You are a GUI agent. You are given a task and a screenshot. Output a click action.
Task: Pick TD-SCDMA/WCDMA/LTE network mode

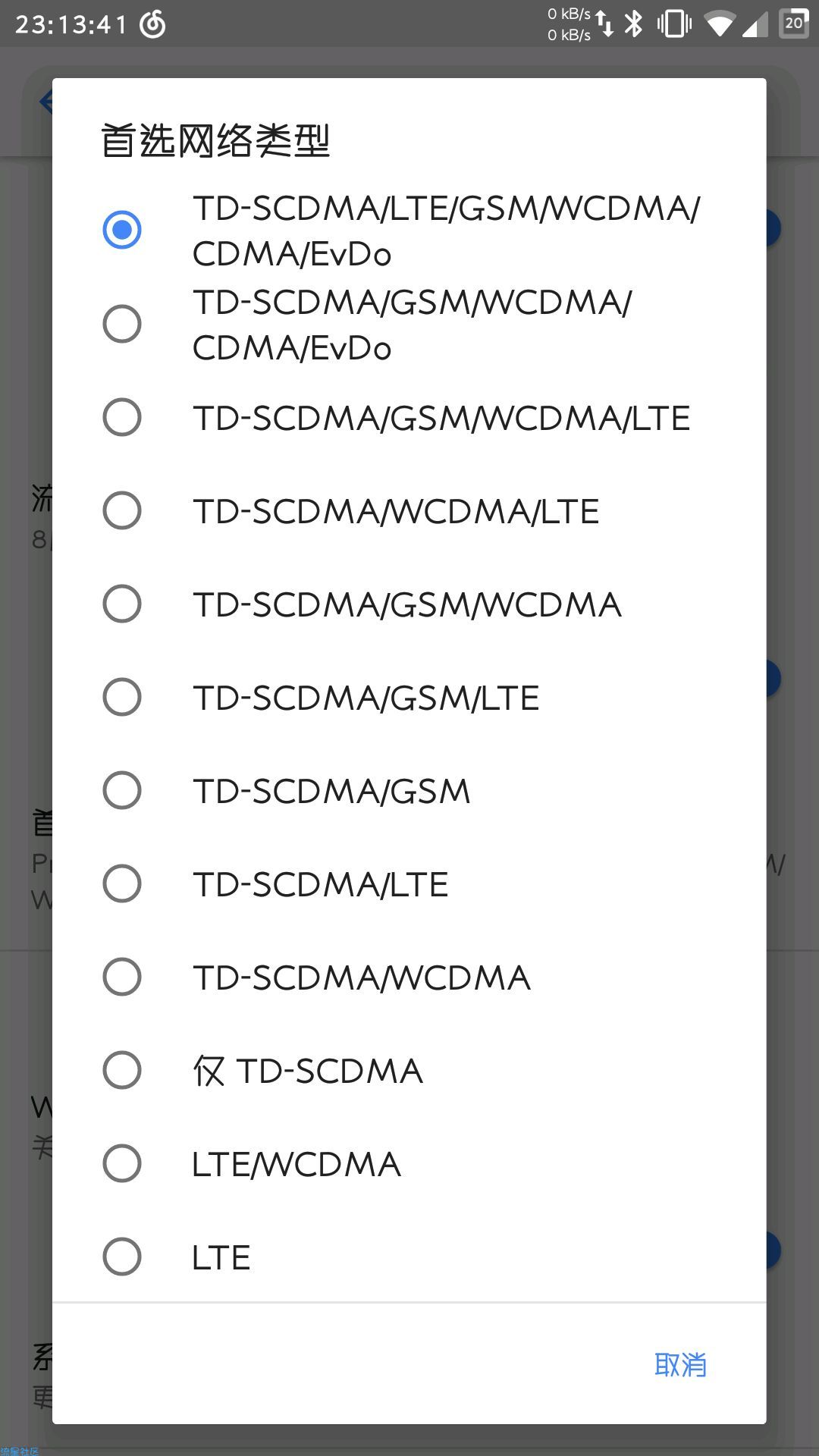(x=409, y=510)
